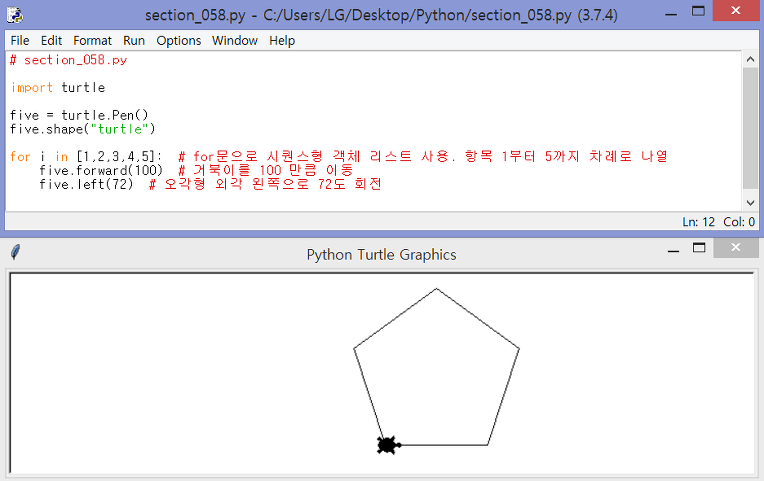764x481 pixels.
Task: Maximize the Python Turtle Graphics window
Action: [699, 248]
